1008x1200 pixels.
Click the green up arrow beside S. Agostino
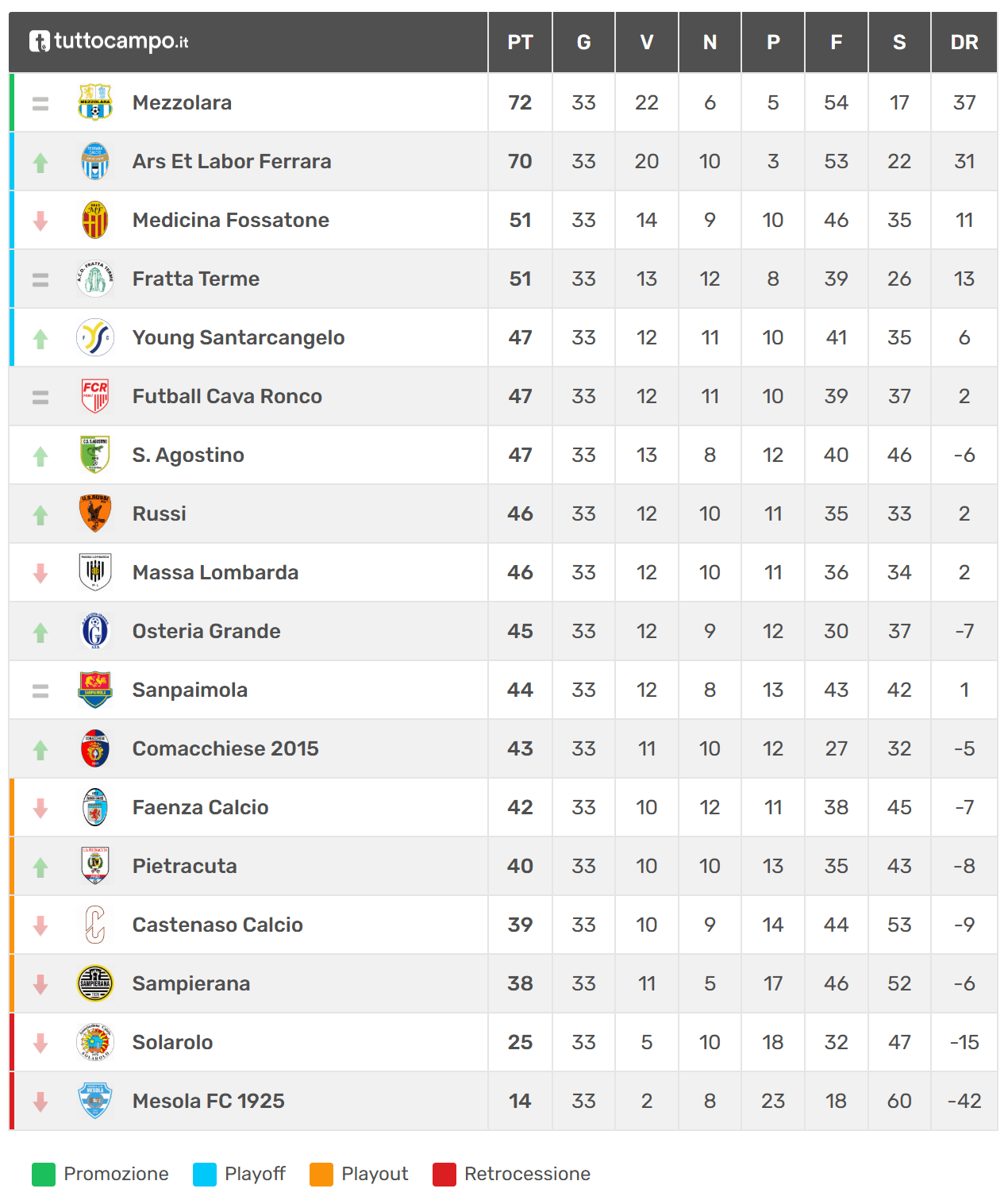tap(40, 456)
